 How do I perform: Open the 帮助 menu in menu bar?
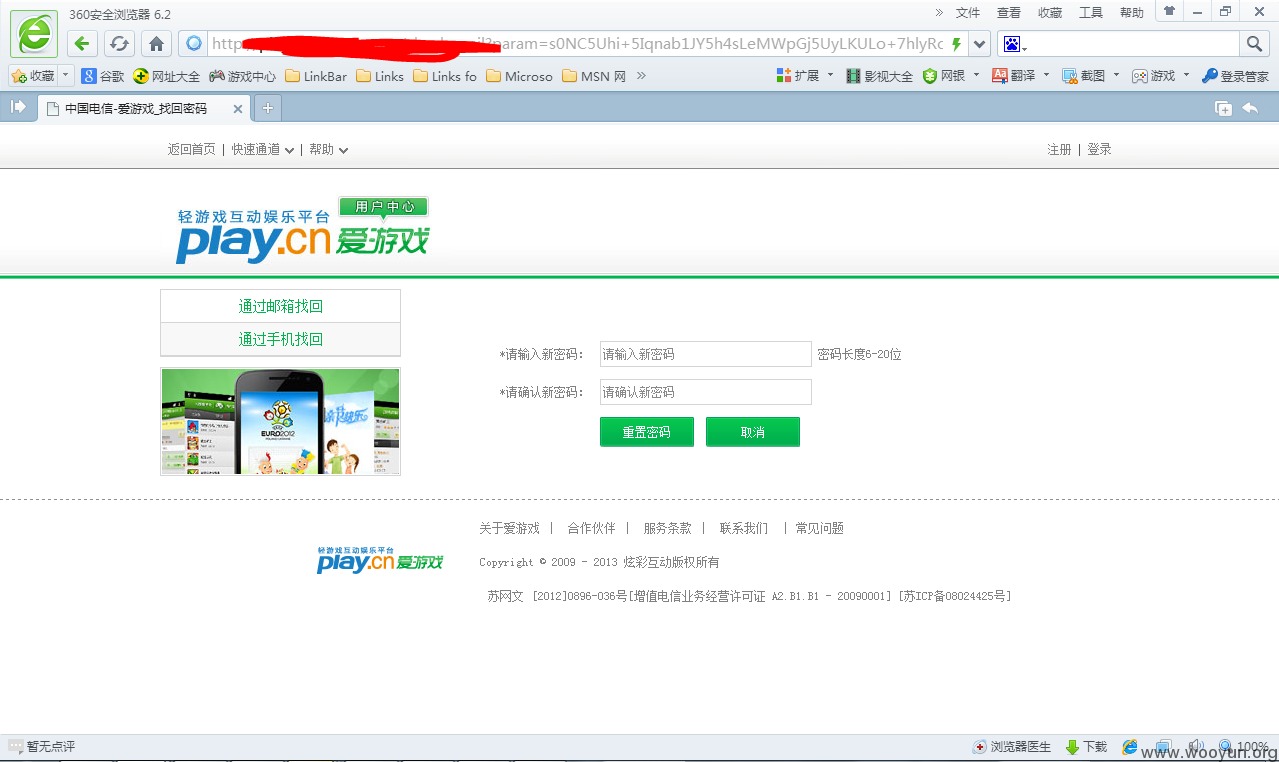(x=1132, y=13)
